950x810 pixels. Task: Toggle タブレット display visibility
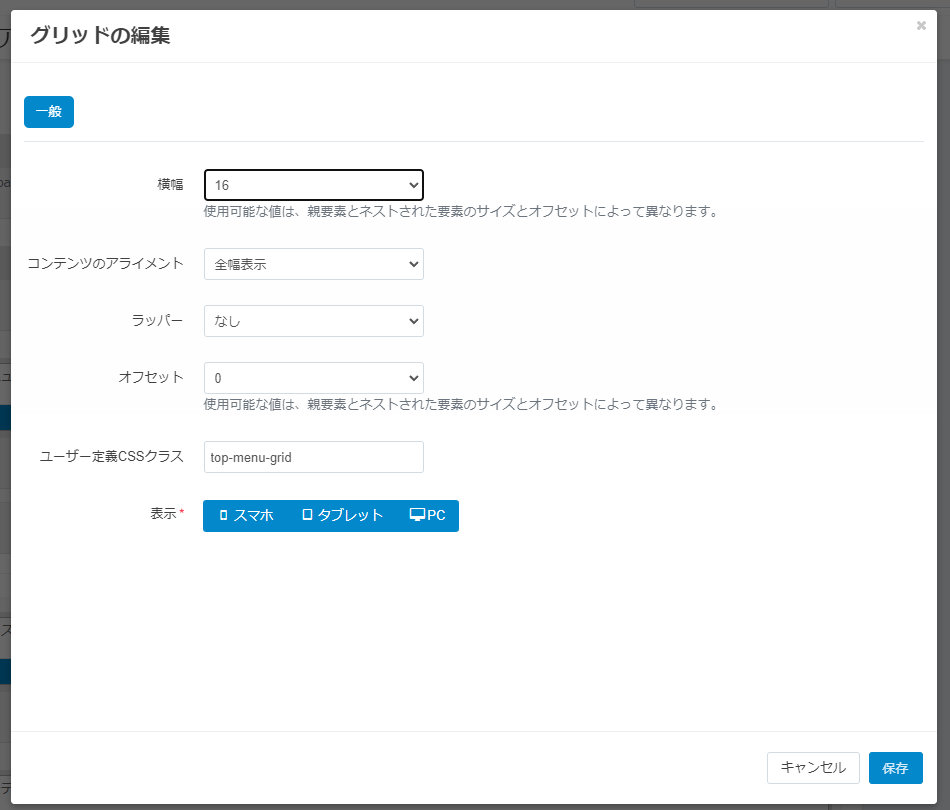pos(342,516)
